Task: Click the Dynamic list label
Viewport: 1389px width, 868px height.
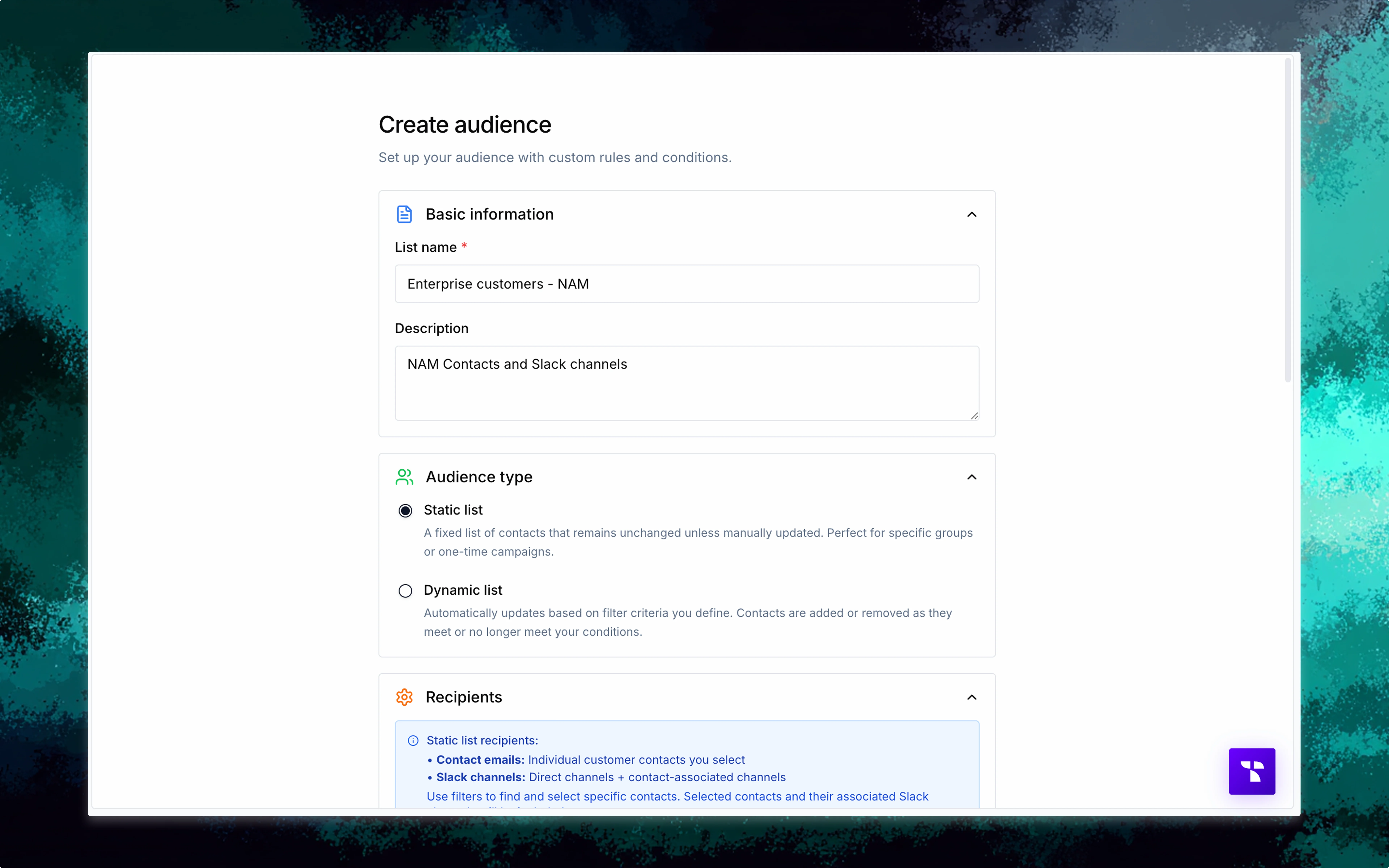Action: pyautogui.click(x=463, y=590)
